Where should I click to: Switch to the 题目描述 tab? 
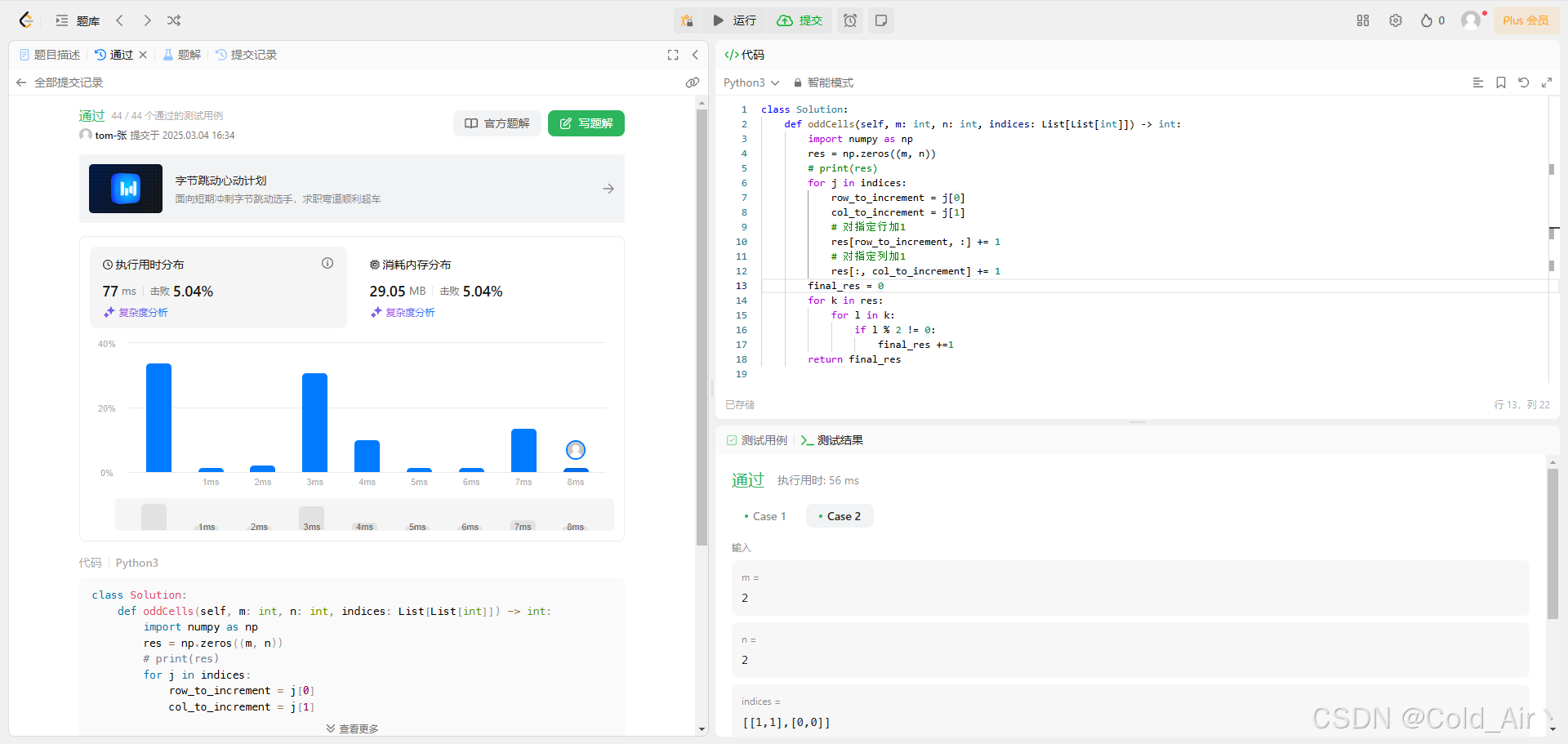(x=56, y=55)
